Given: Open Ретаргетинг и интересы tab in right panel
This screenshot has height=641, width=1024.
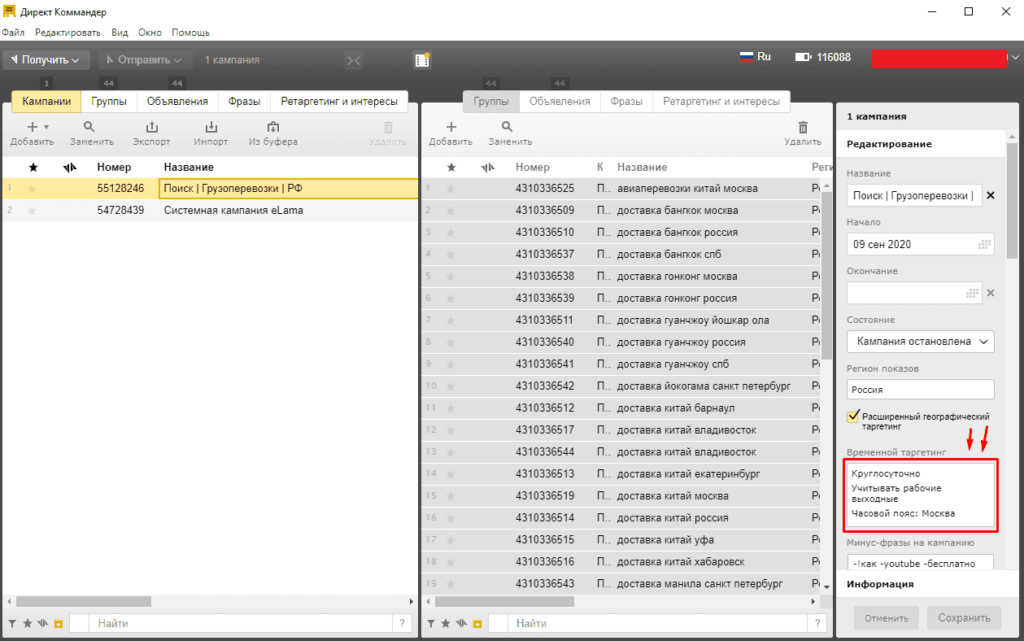Looking at the screenshot, I should (721, 101).
